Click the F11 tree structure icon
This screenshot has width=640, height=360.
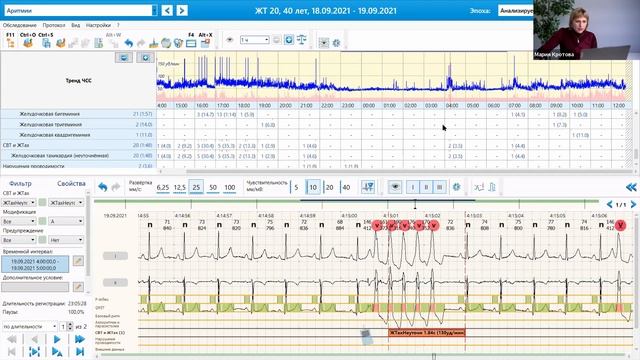click(x=10, y=42)
